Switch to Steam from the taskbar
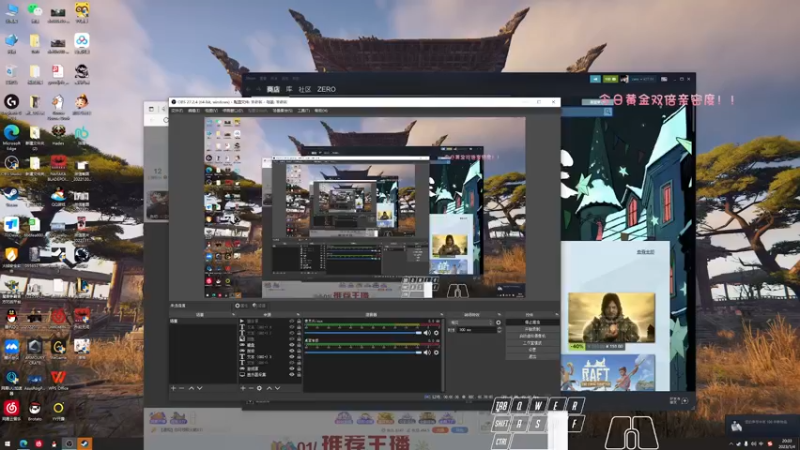Screen dimensions: 800x450 [x=85, y=444]
